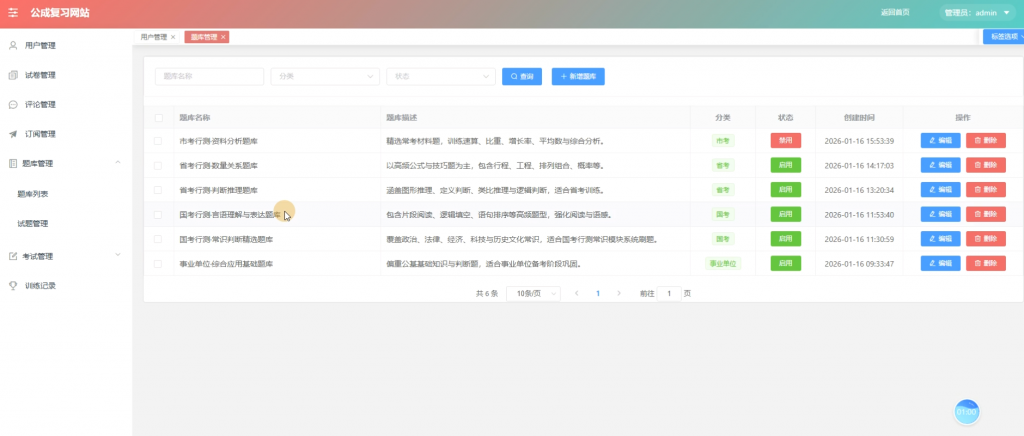Click the 新增题库 add button
Image resolution: width=1024 pixels, height=436 pixels.
(x=578, y=76)
